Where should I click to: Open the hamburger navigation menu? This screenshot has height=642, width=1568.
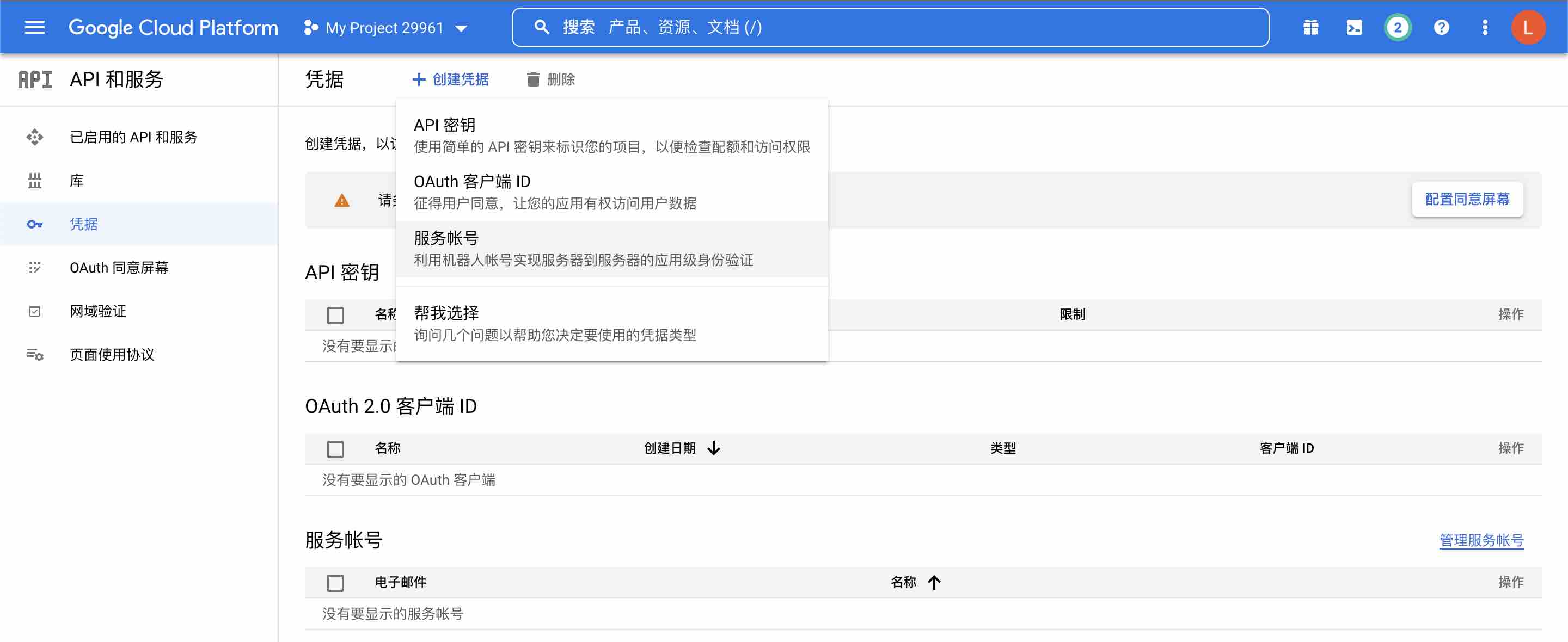[x=35, y=27]
